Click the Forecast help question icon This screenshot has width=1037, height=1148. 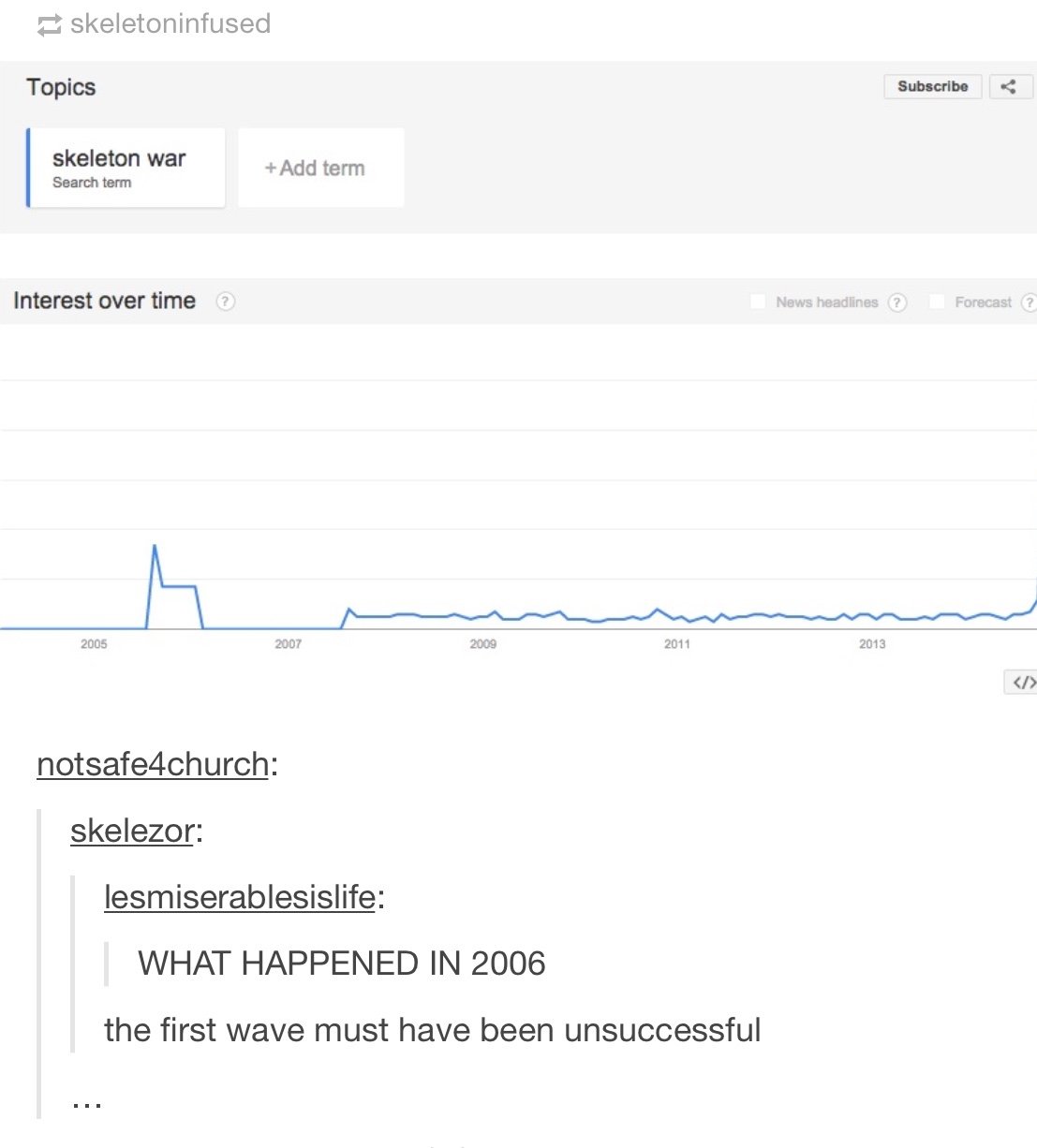click(1028, 302)
